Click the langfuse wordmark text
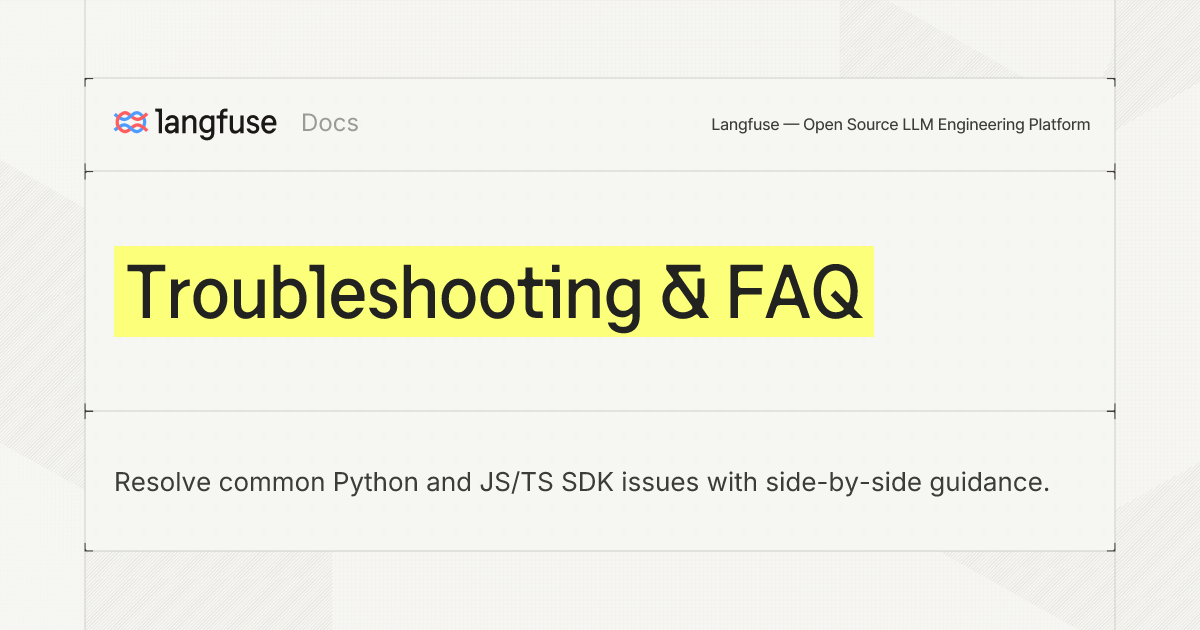The image size is (1200, 630). point(217,123)
